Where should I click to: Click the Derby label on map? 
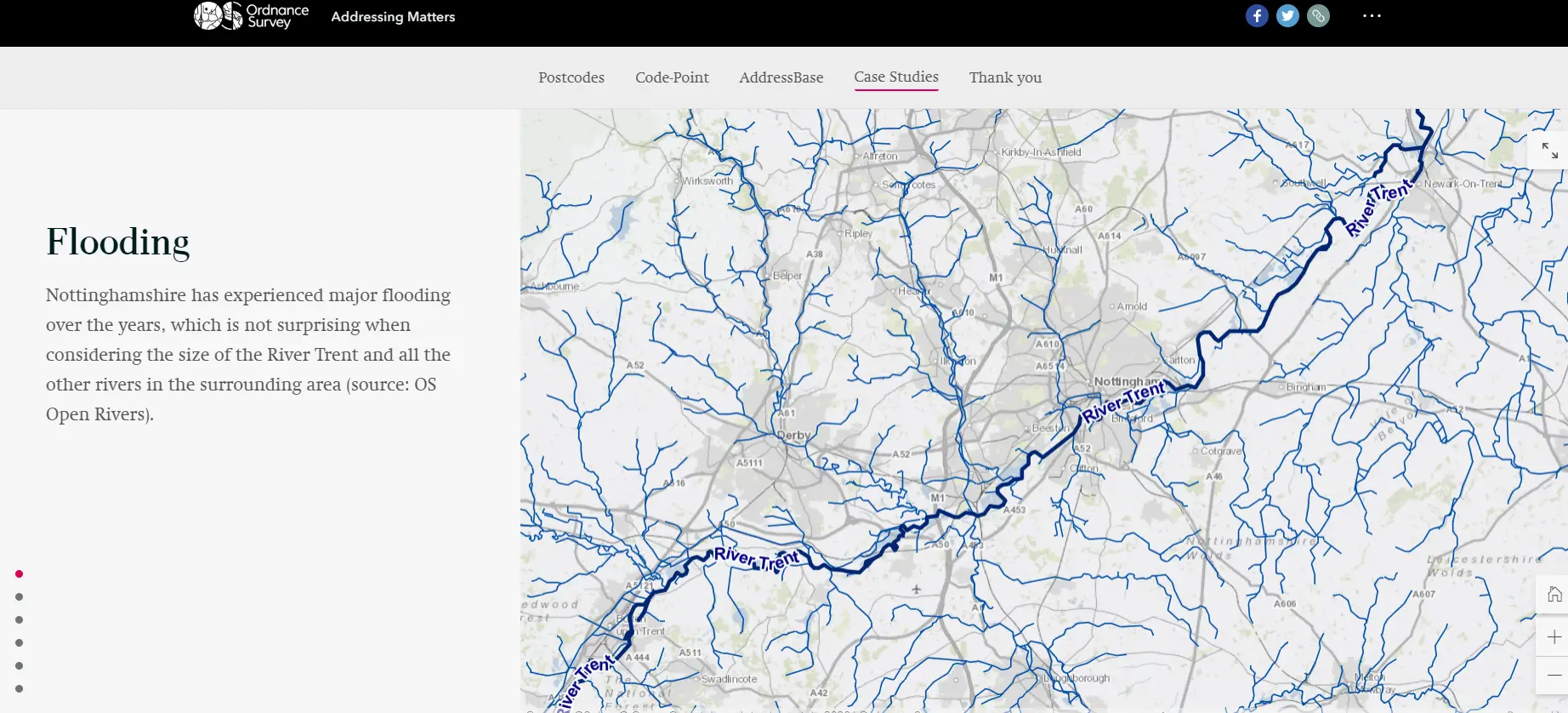point(794,435)
